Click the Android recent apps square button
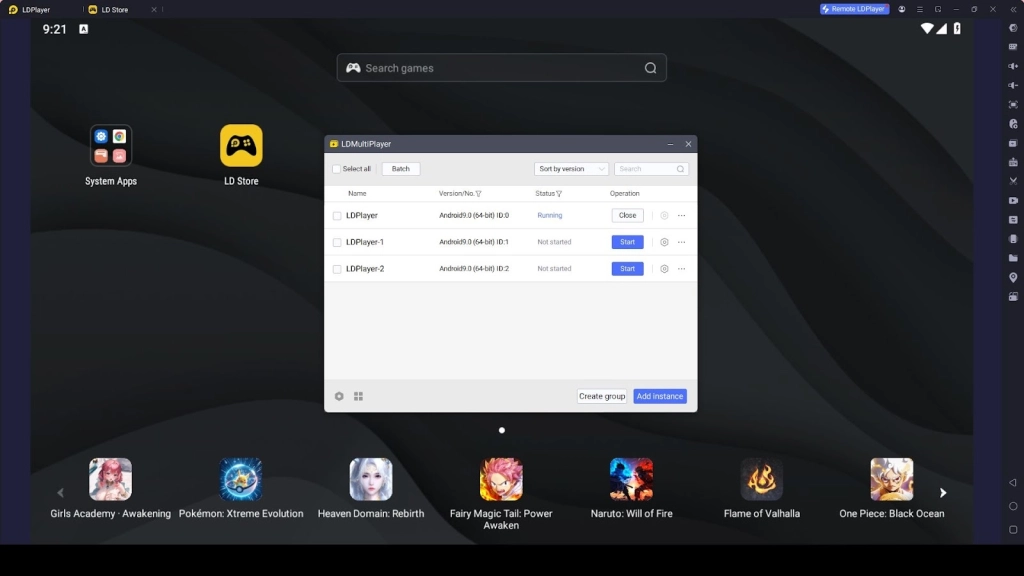Screen dimensions: 1024x576 (1013, 530)
